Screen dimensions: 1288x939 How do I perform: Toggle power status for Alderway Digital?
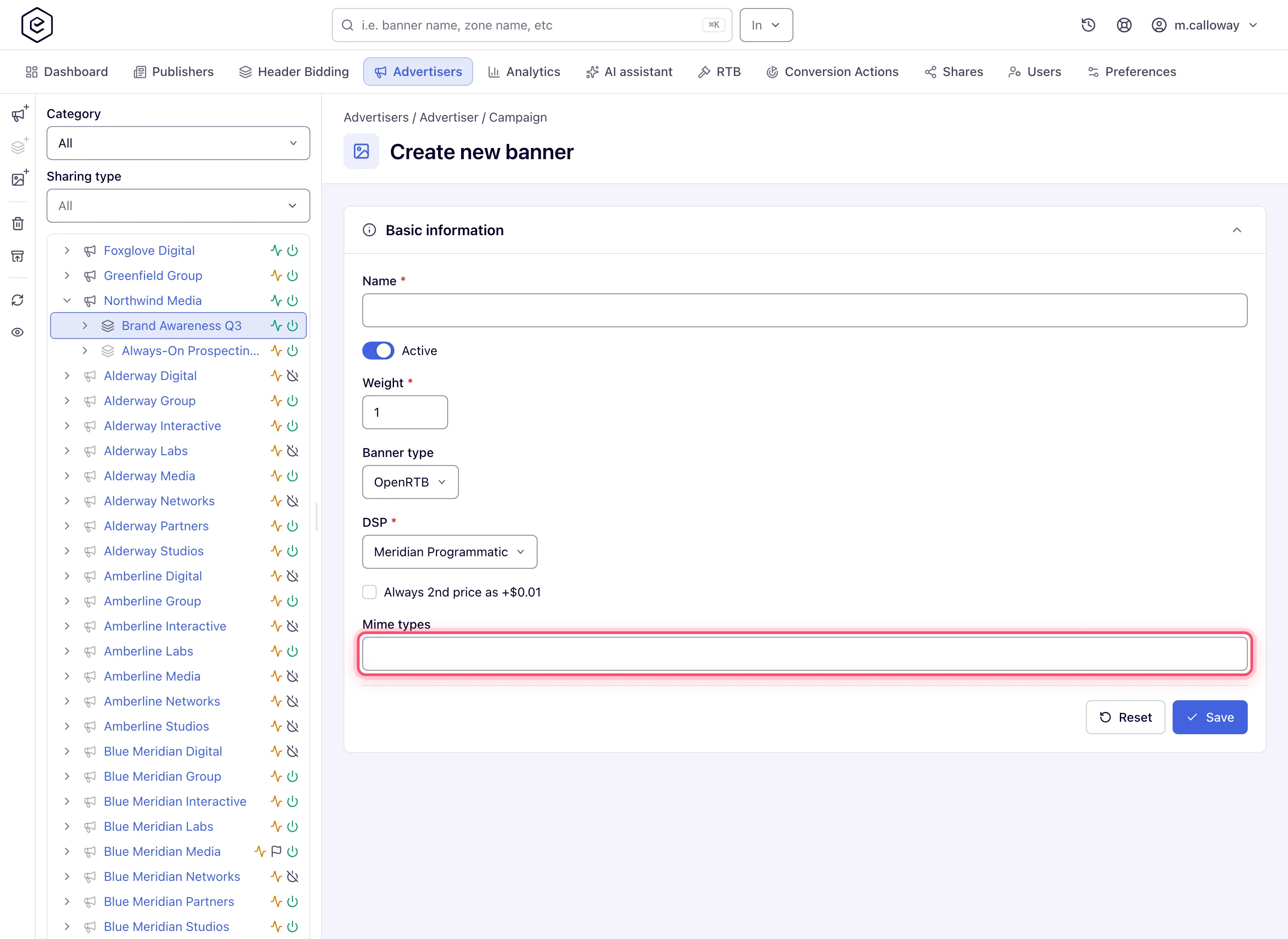coord(293,376)
